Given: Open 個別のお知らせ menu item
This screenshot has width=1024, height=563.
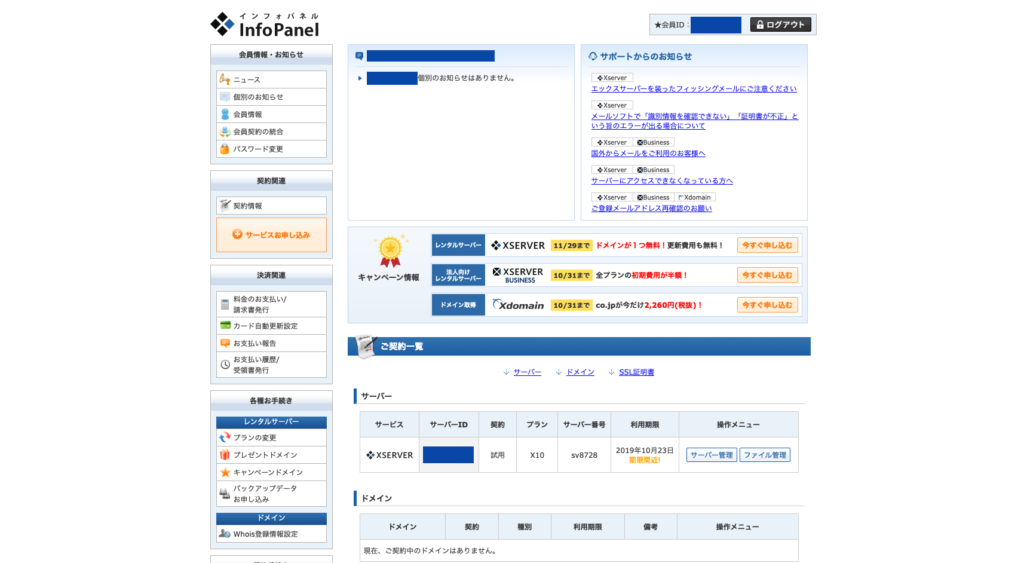Looking at the screenshot, I should [x=271, y=97].
